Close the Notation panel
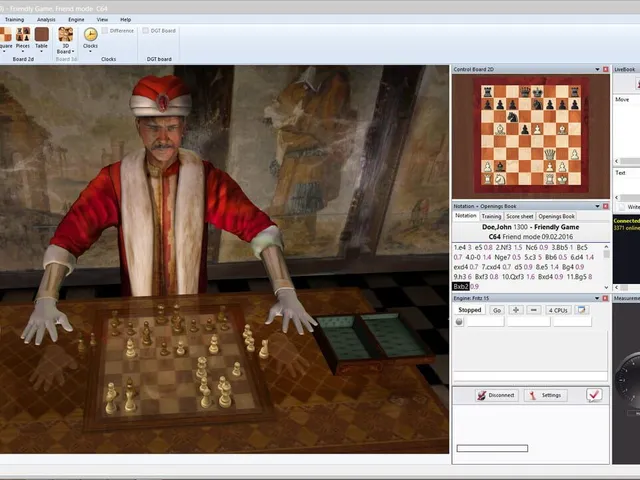Image resolution: width=640 pixels, height=480 pixels. [x=606, y=206]
